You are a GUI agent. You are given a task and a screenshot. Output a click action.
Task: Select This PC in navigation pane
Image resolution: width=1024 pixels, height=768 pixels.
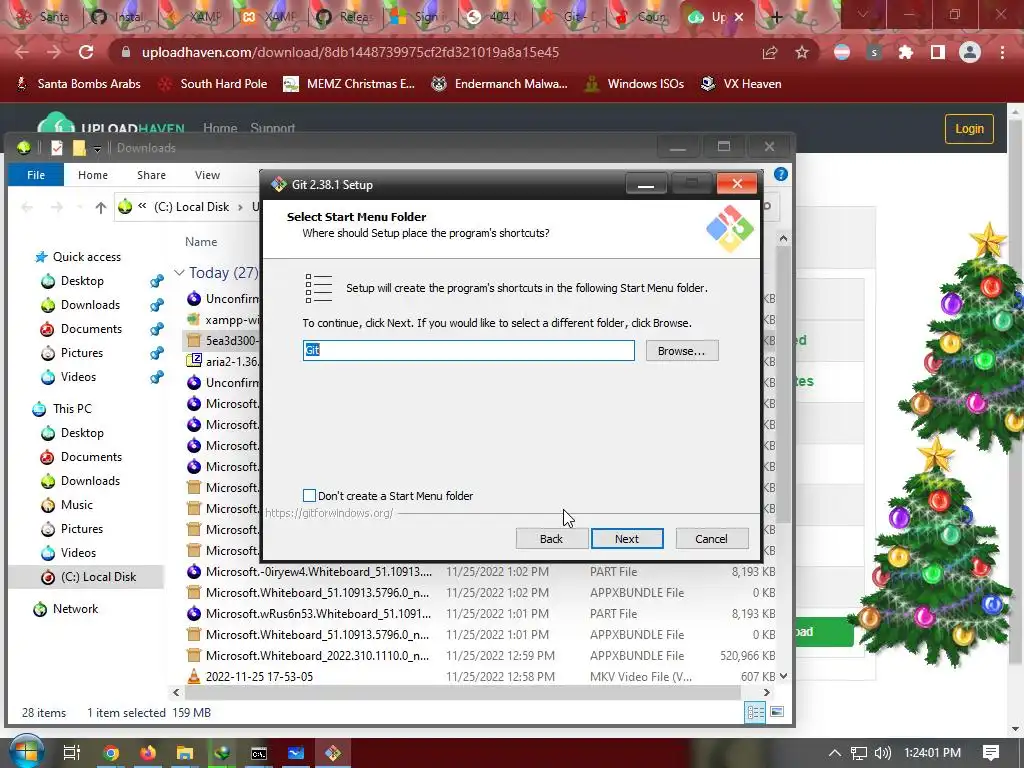tap(72, 409)
